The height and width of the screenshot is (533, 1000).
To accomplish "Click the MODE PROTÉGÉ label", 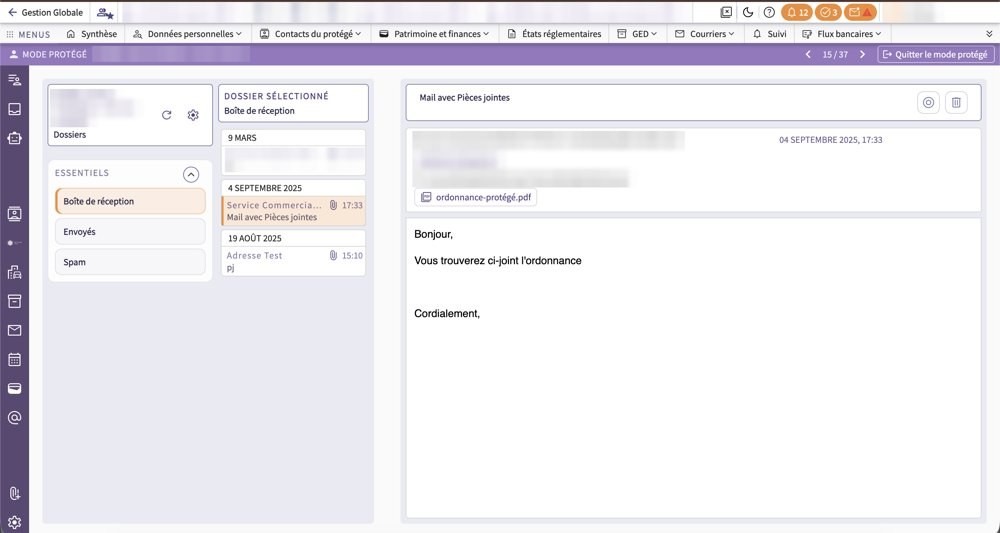I will coord(48,55).
